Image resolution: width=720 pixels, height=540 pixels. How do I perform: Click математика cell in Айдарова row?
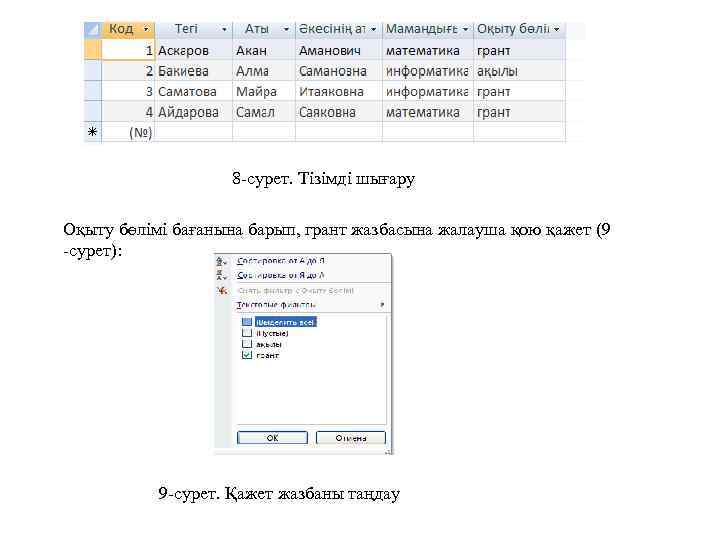(x=428, y=112)
